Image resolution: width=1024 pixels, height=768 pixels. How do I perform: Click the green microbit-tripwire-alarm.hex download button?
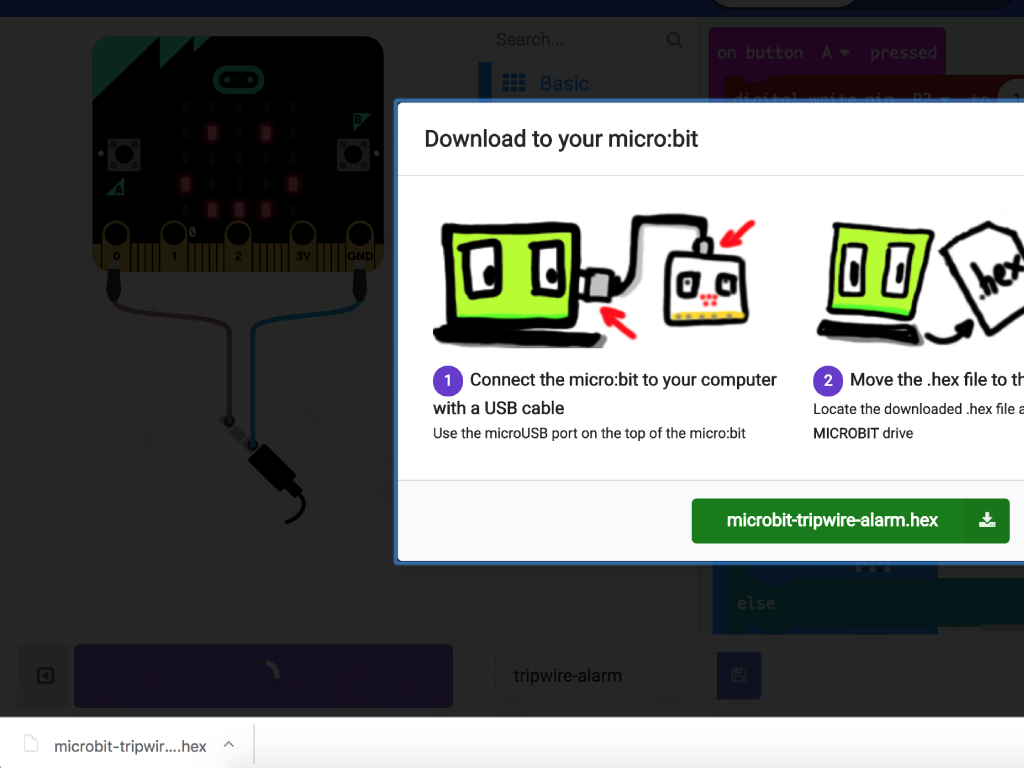point(850,520)
